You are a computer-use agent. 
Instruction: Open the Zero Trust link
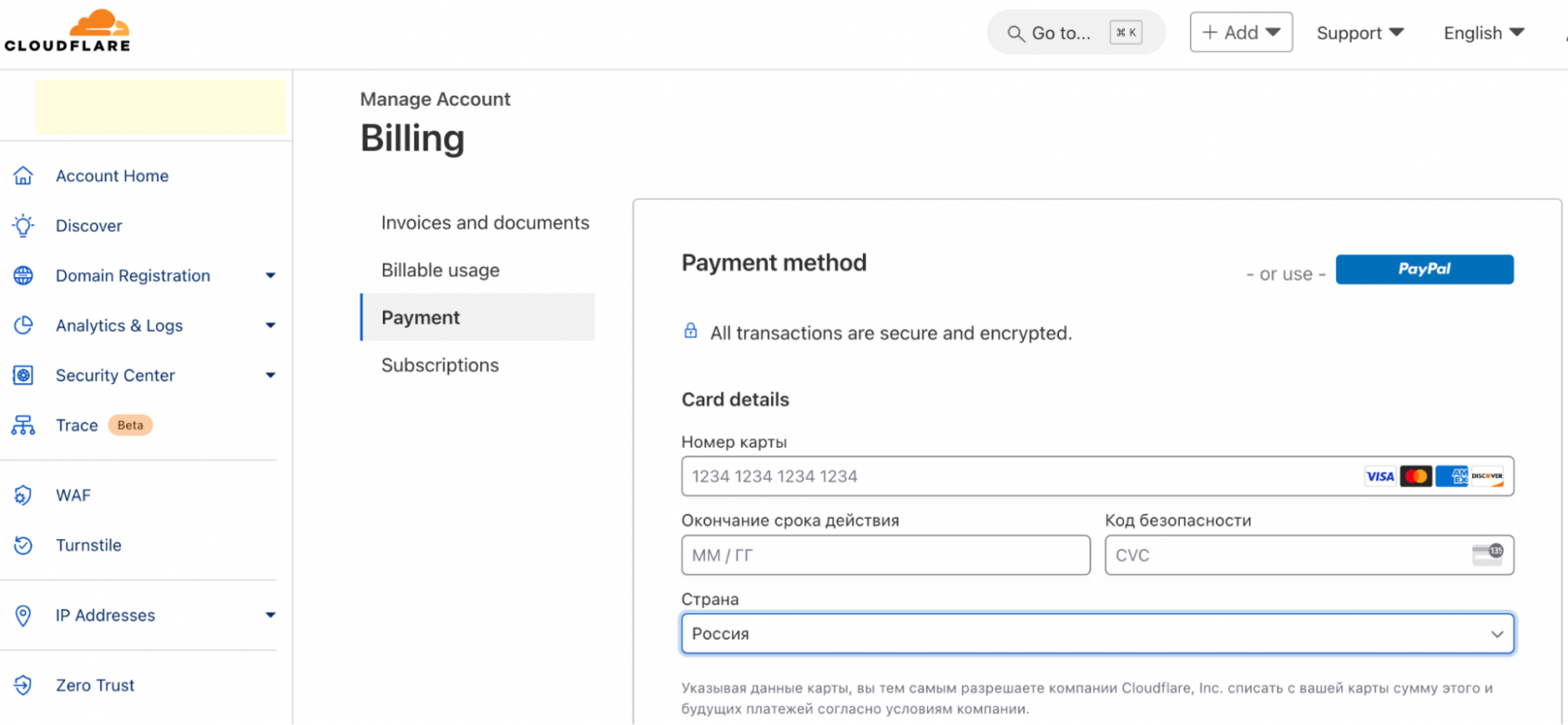(95, 685)
